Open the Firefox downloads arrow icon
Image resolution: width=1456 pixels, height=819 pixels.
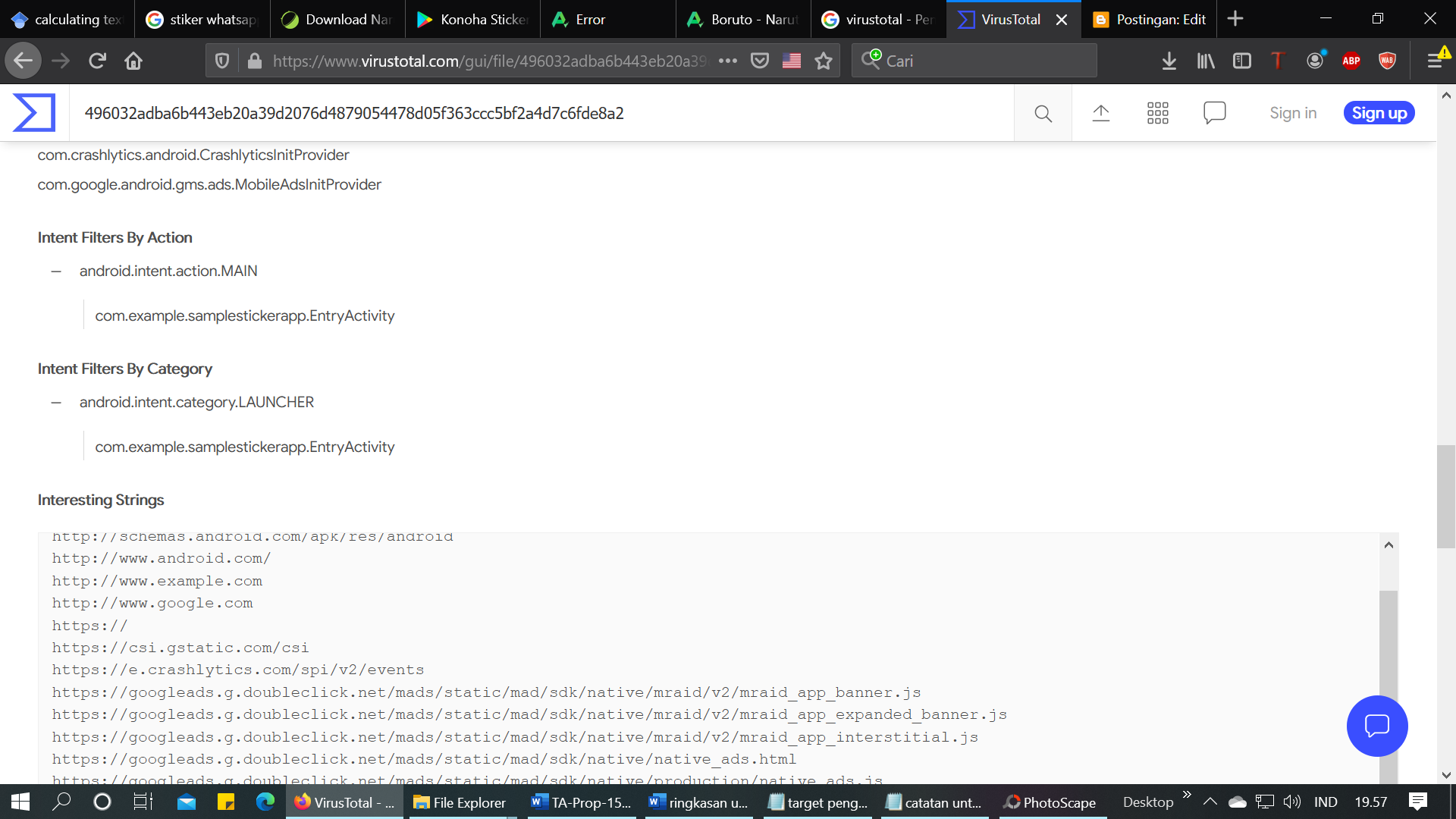(x=1169, y=61)
